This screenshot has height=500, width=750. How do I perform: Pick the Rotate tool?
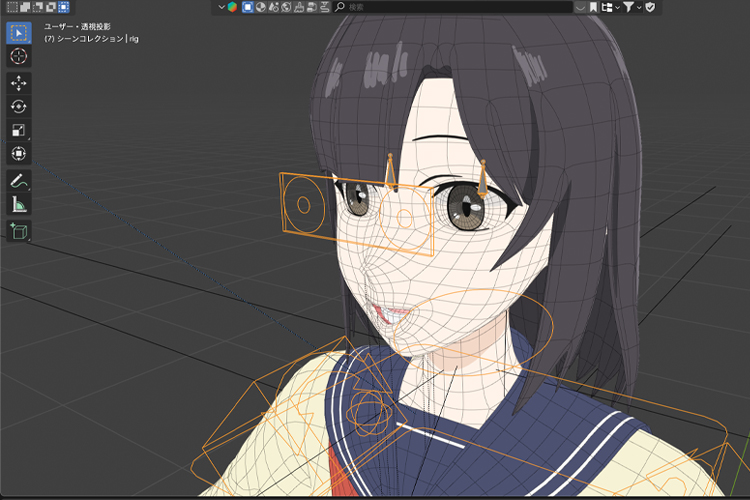pos(18,106)
